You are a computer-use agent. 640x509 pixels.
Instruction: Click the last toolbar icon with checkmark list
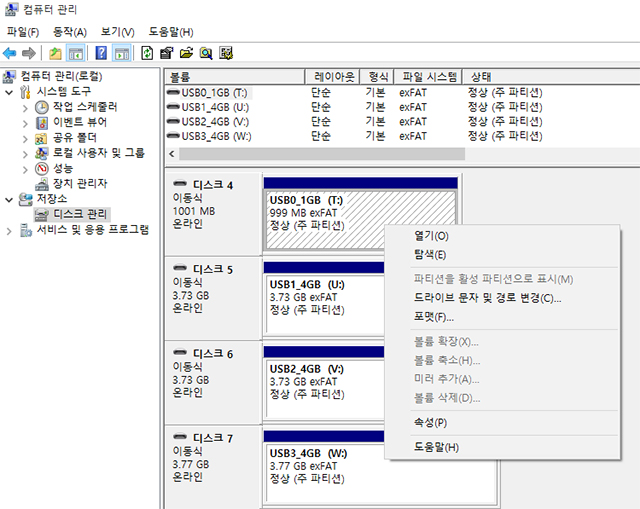coord(226,53)
